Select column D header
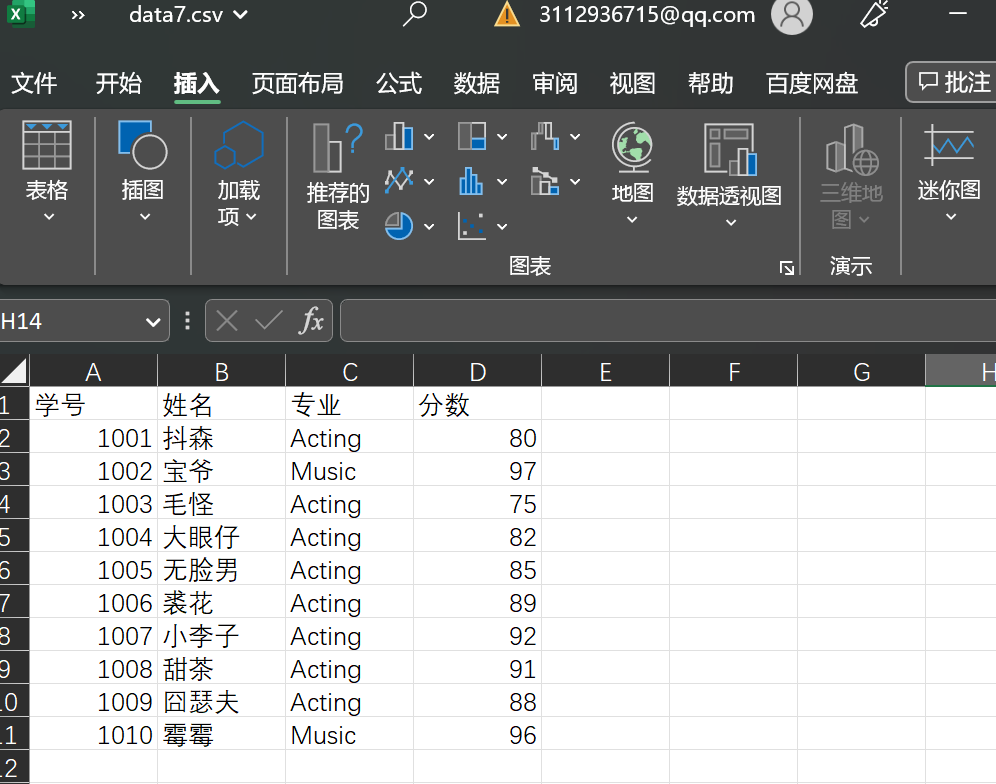The width and height of the screenshot is (996, 784). 477,371
